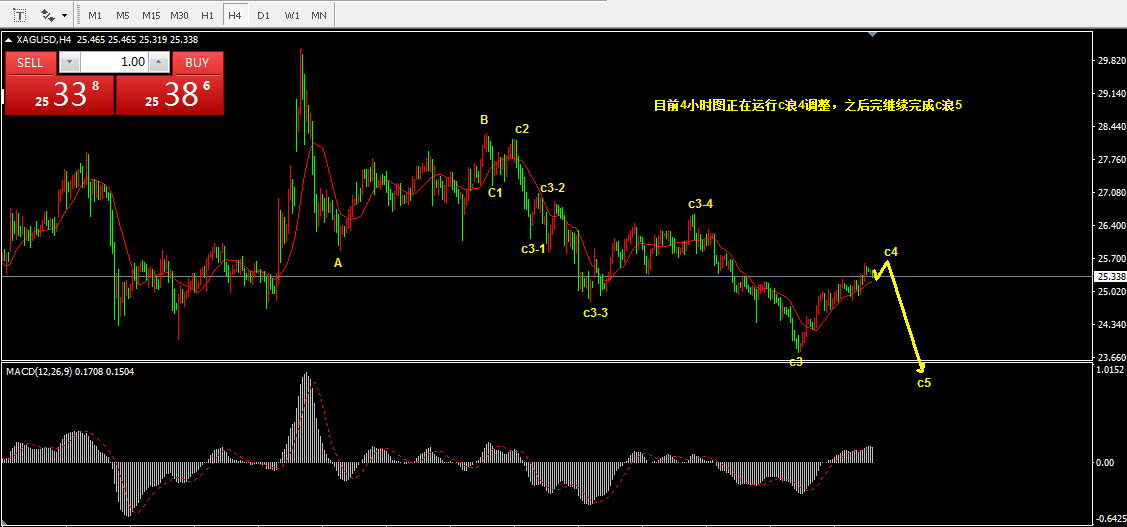Click the 29.820 price scale value
This screenshot has width=1127, height=527.
1110,61
